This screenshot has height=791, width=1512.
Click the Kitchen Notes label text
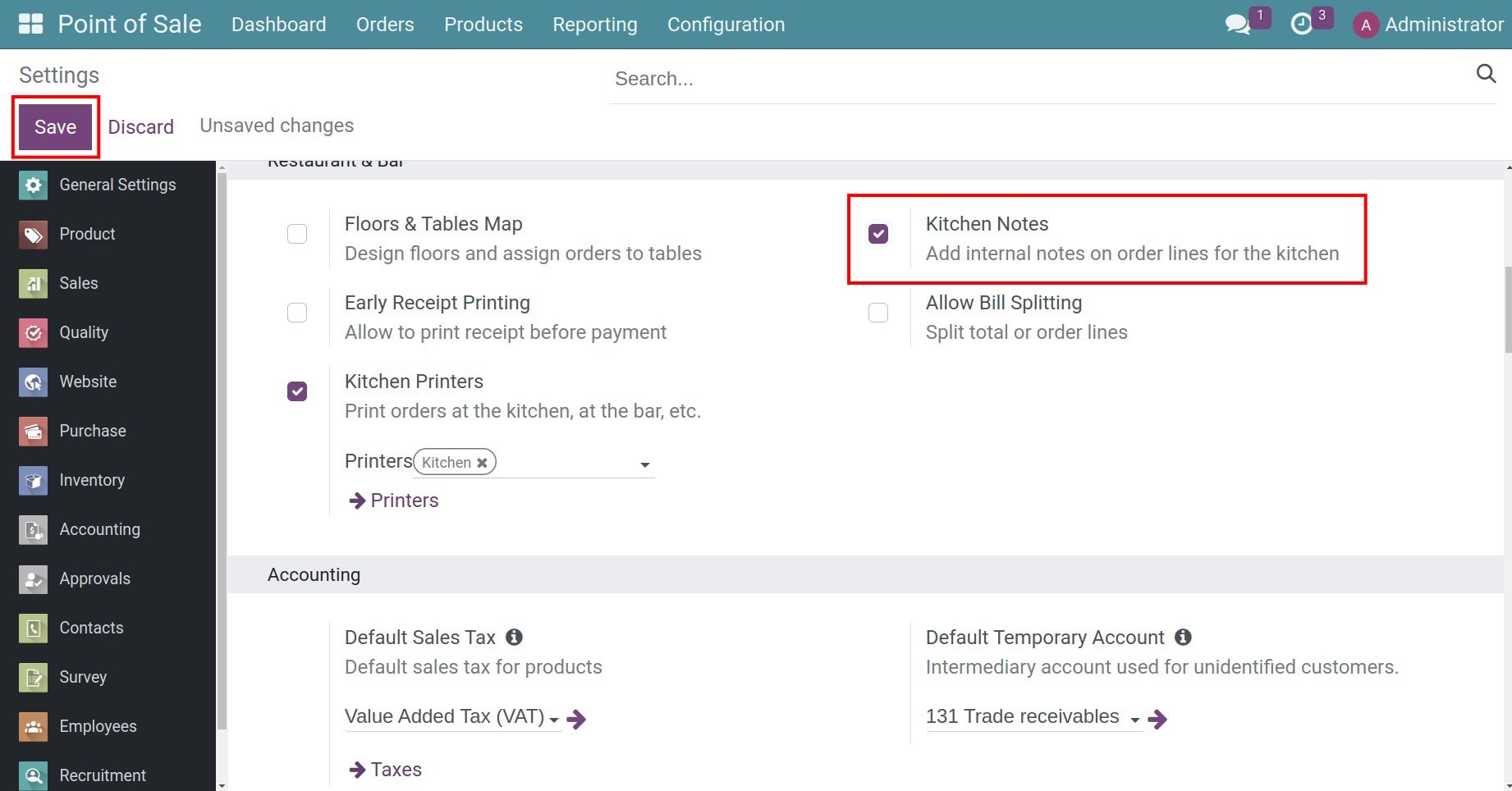pyautogui.click(x=987, y=224)
